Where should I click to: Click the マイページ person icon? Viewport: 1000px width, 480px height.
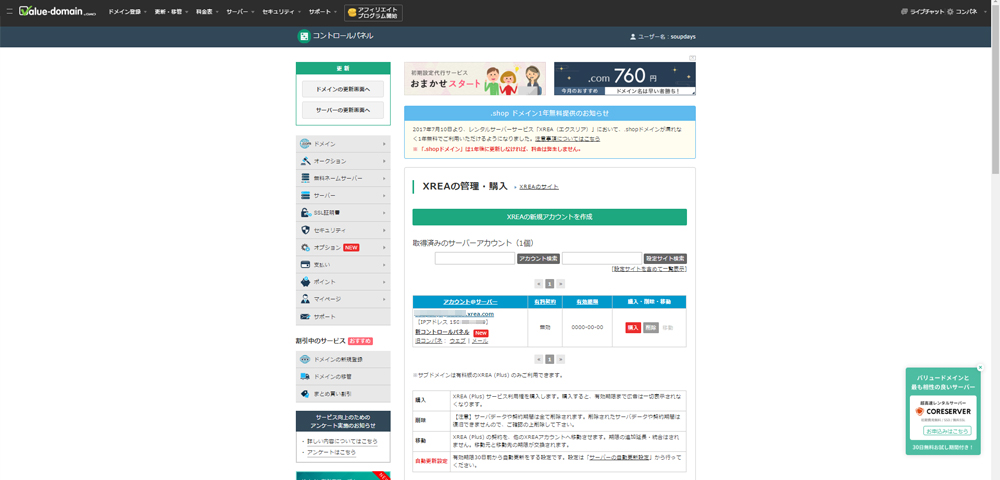coord(305,299)
